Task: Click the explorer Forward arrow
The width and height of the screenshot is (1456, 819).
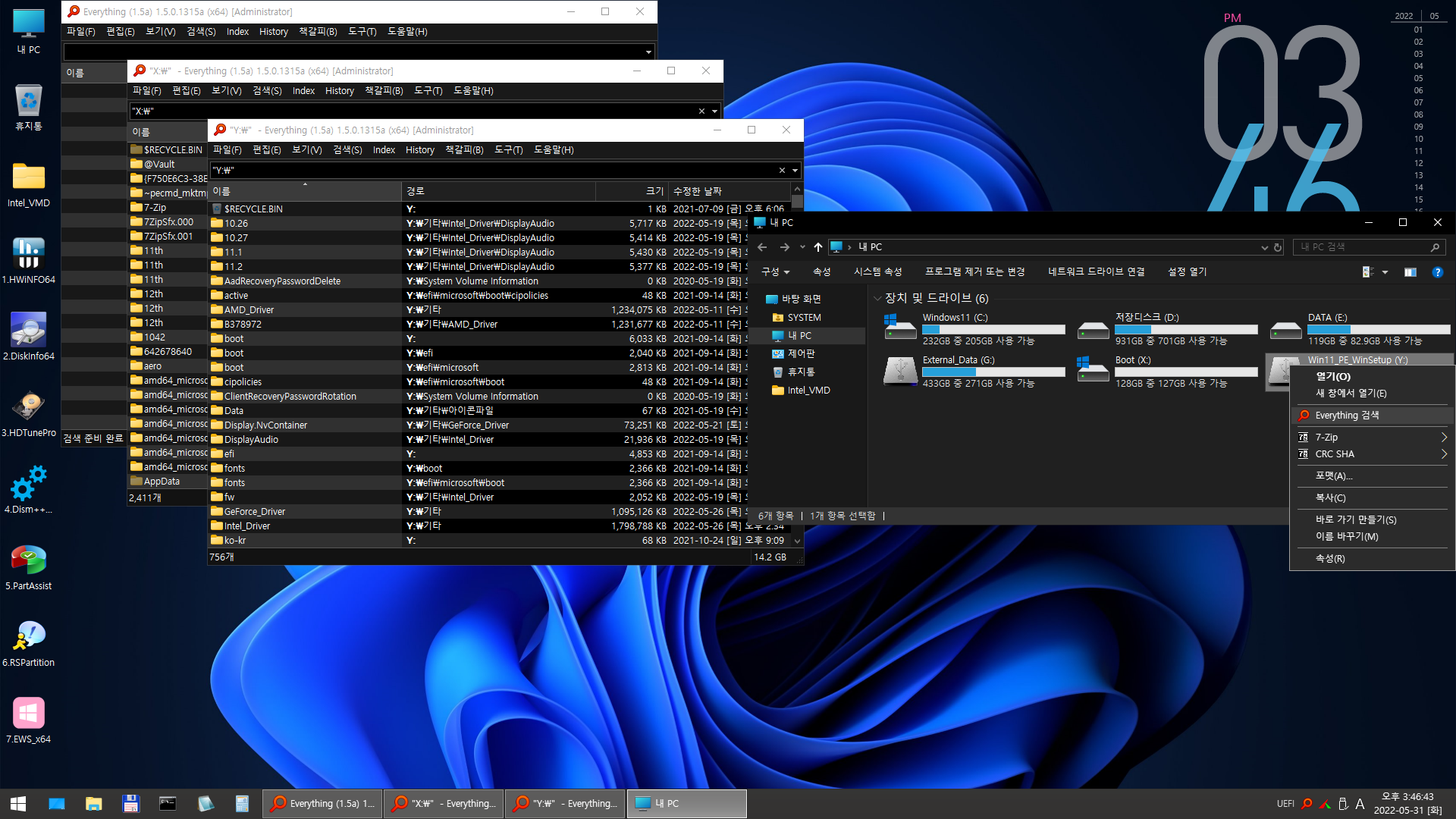Action: [785, 247]
